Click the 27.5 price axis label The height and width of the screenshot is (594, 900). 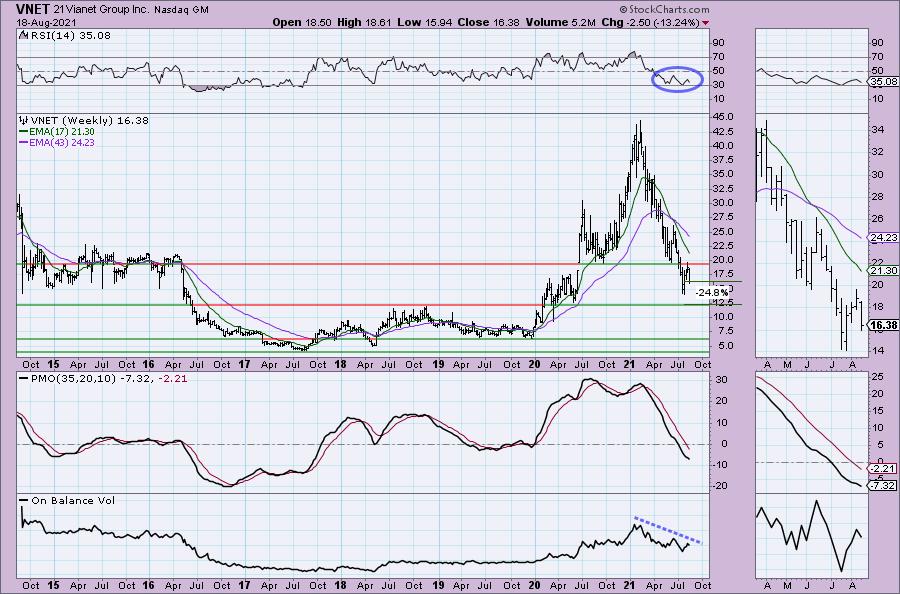(x=723, y=217)
